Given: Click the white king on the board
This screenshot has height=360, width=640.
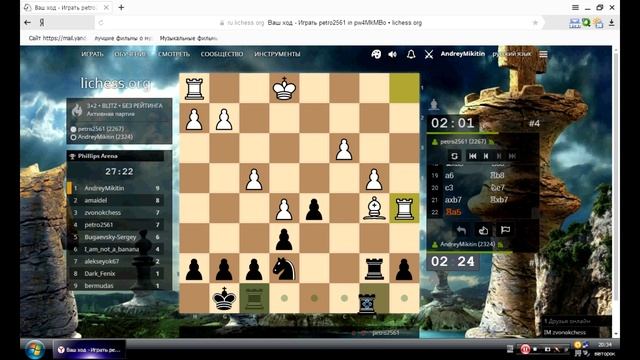Looking at the screenshot, I should (284, 88).
